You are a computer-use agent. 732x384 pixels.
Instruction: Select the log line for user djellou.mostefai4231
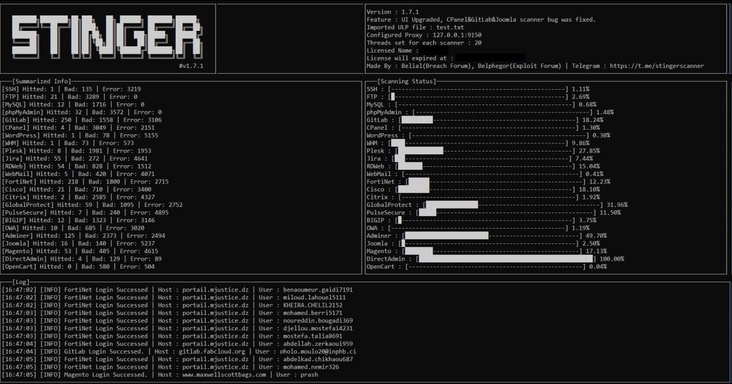(177, 328)
